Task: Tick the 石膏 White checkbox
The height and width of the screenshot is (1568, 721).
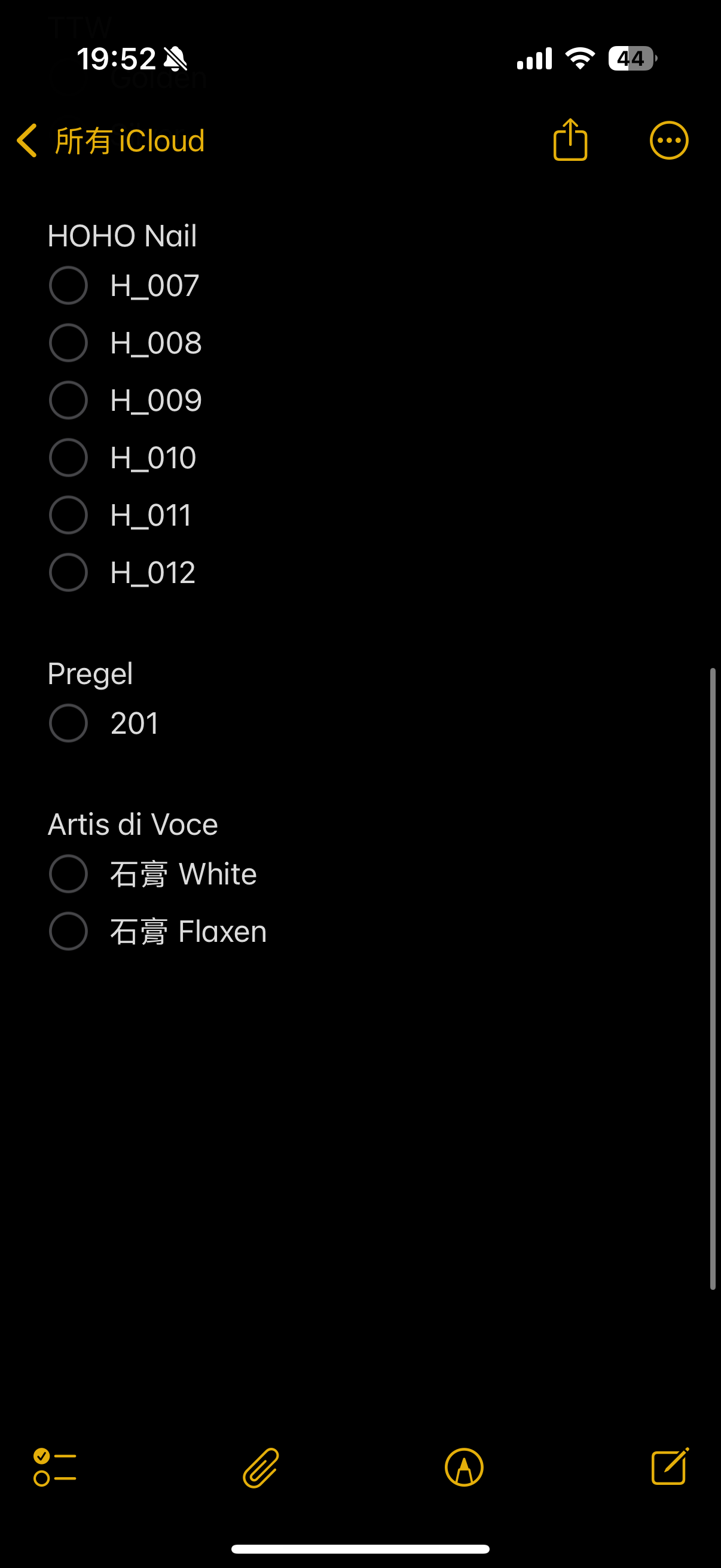Action: coord(68,874)
